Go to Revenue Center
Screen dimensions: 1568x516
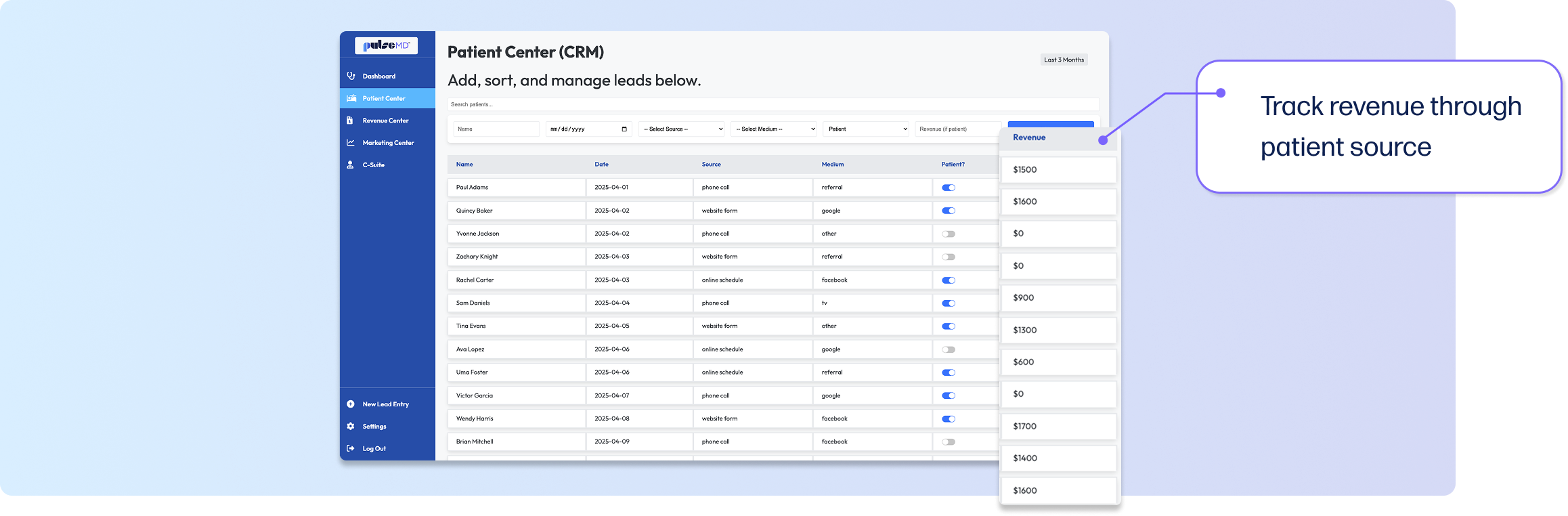pyautogui.click(x=387, y=121)
